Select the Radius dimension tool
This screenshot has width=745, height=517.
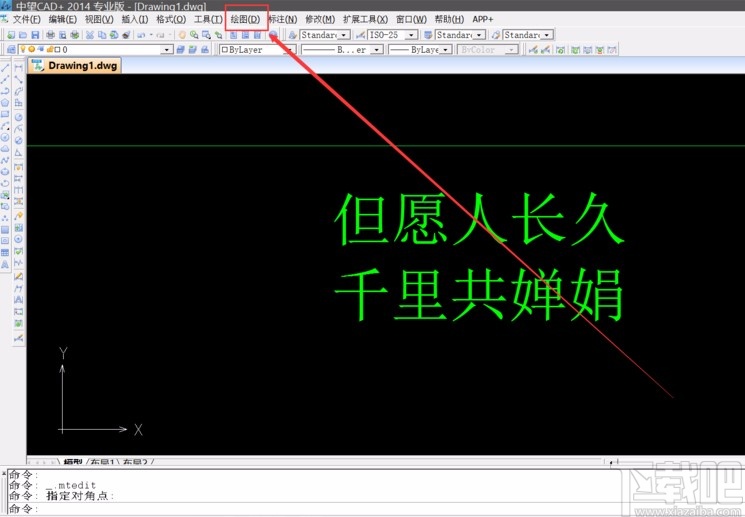point(19,117)
